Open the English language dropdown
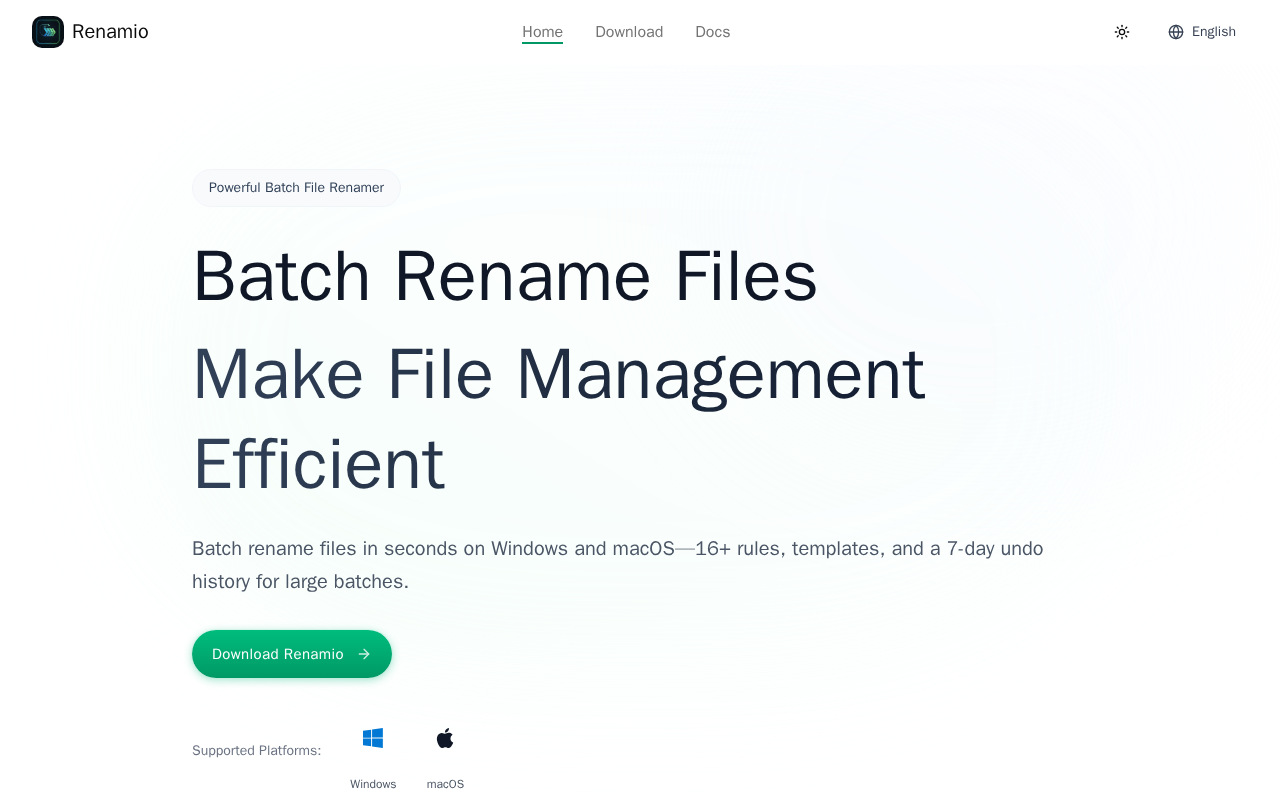Image resolution: width=1280 pixels, height=800 pixels. pyautogui.click(x=1202, y=32)
